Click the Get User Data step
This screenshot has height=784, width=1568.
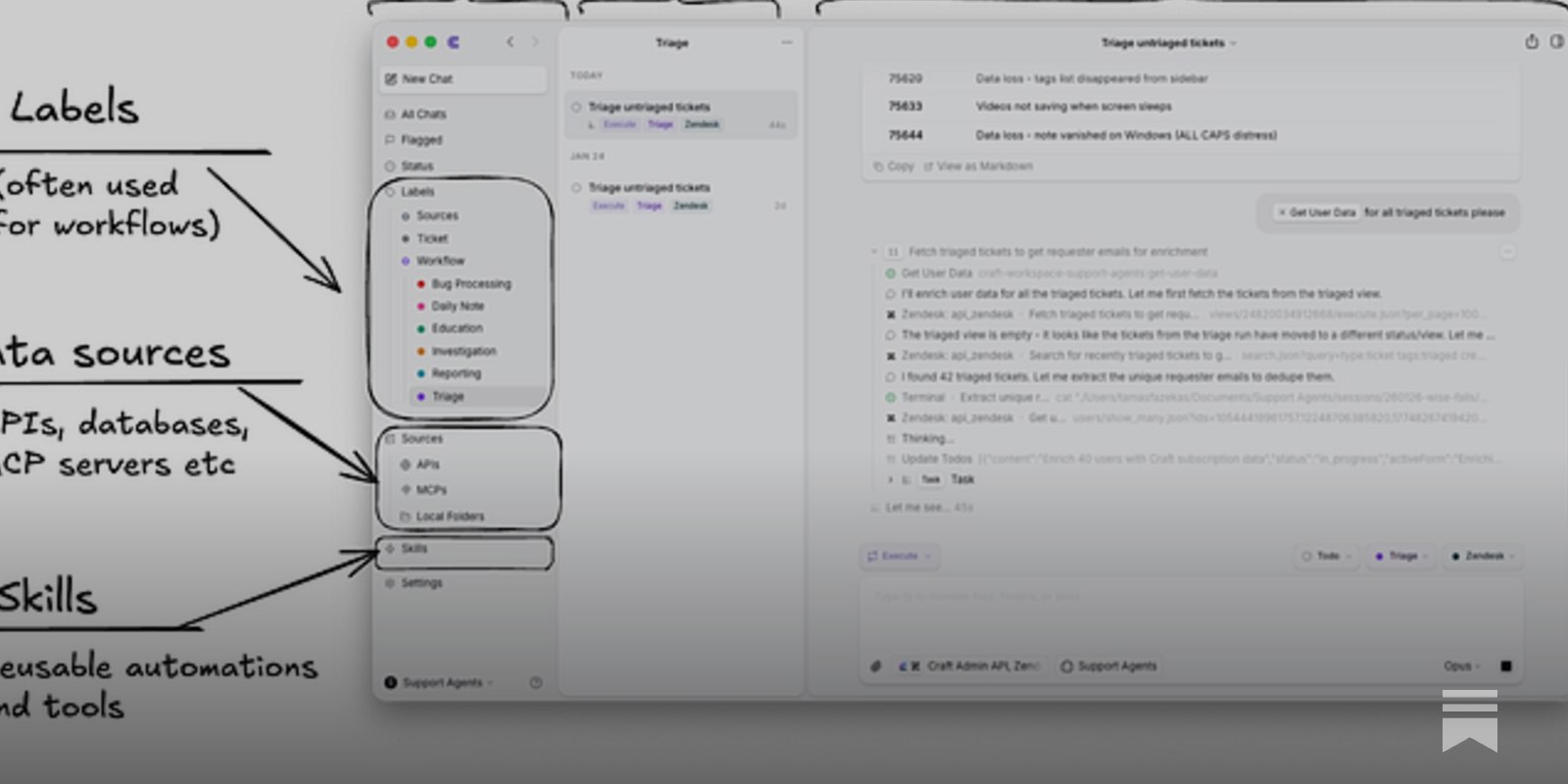click(x=1052, y=273)
